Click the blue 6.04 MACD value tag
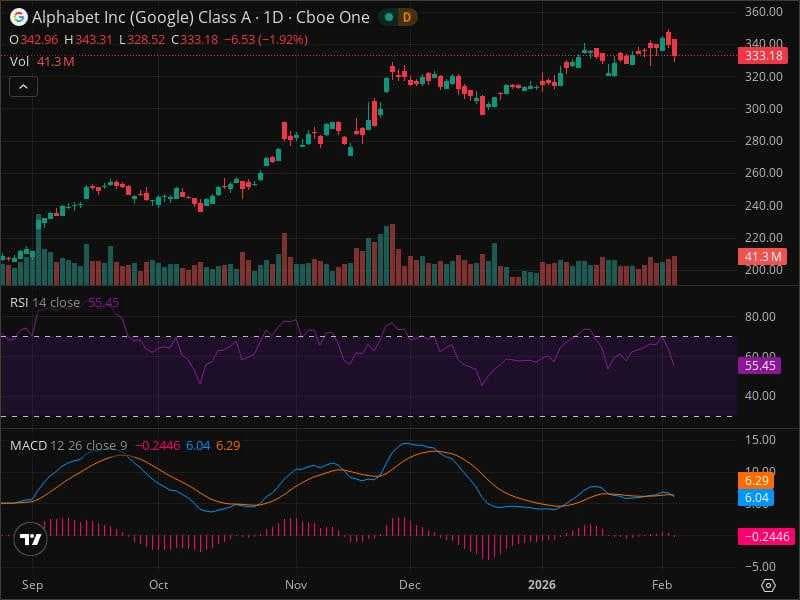 [x=756, y=498]
